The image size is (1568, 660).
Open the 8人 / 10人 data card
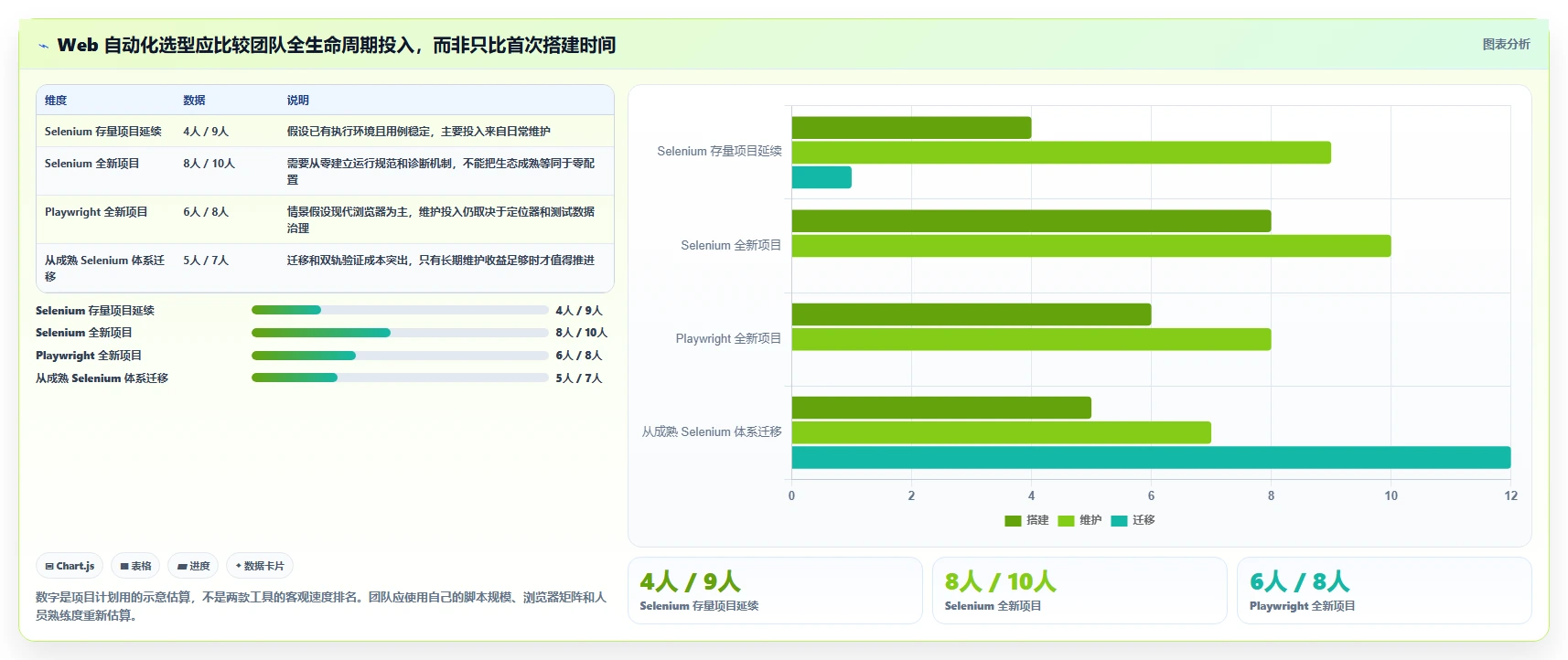1079,591
